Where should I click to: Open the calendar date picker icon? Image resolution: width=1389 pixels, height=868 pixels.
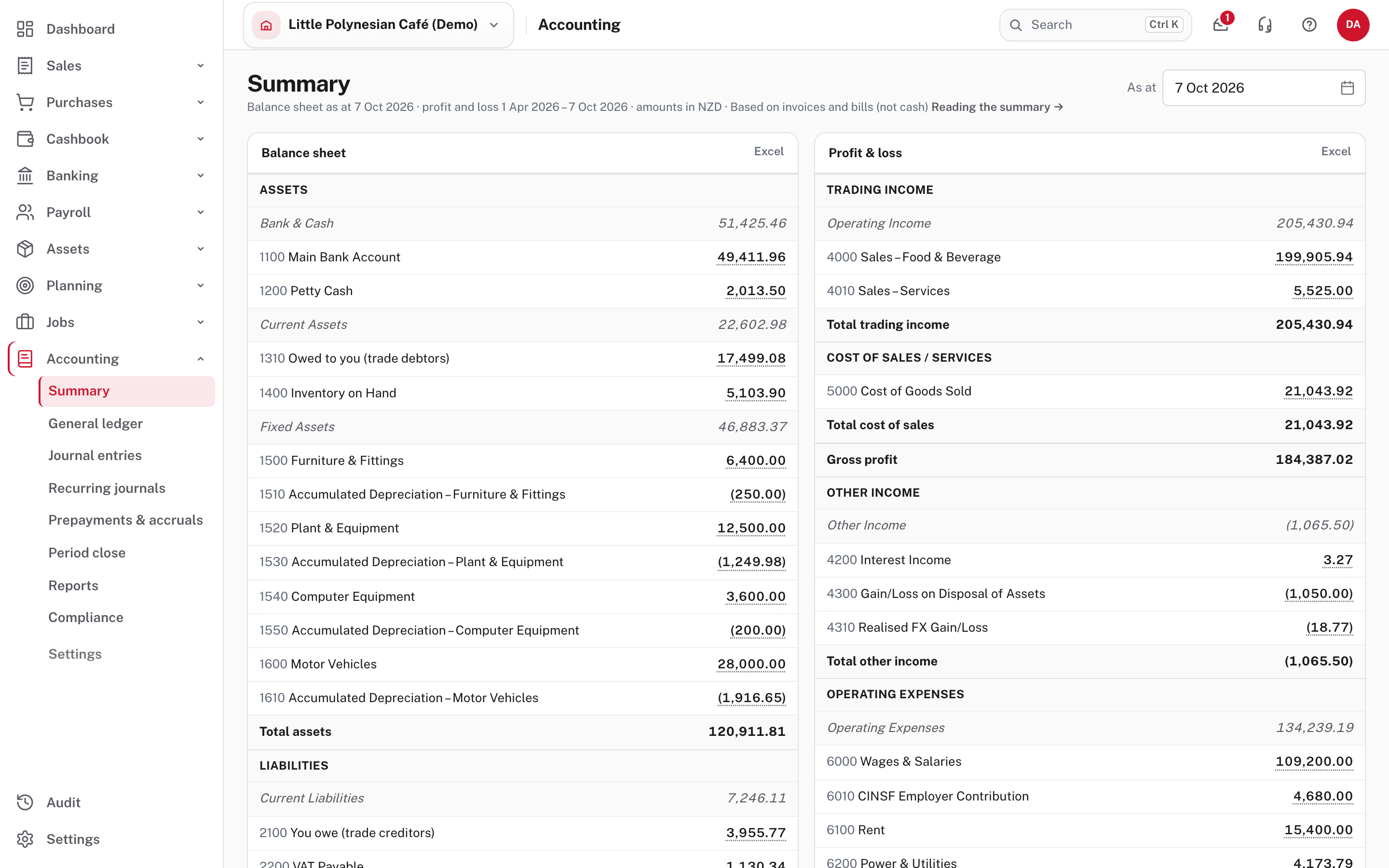point(1347,88)
